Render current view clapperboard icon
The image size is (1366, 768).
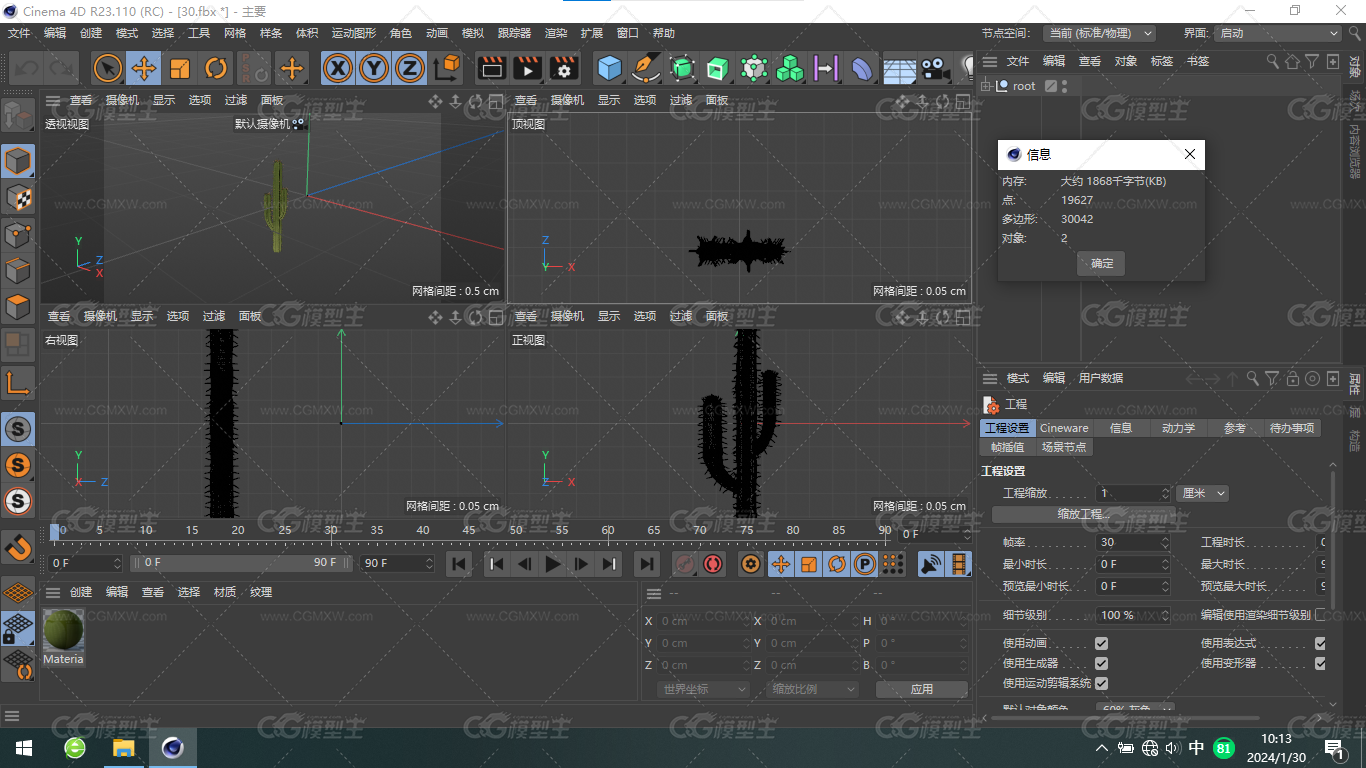tap(491, 68)
